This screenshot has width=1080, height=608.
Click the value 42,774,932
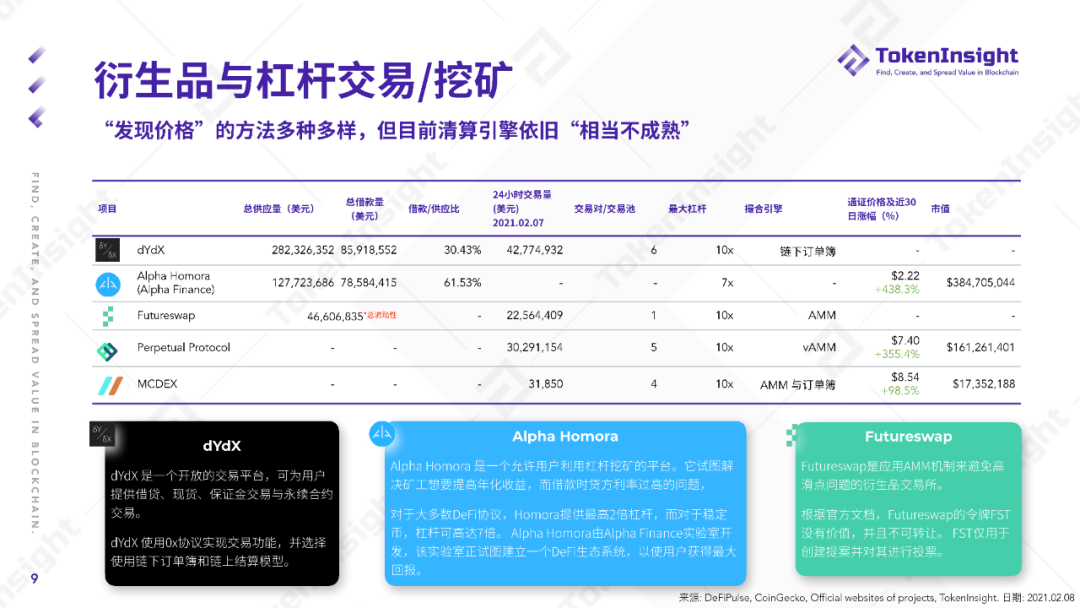pos(534,250)
